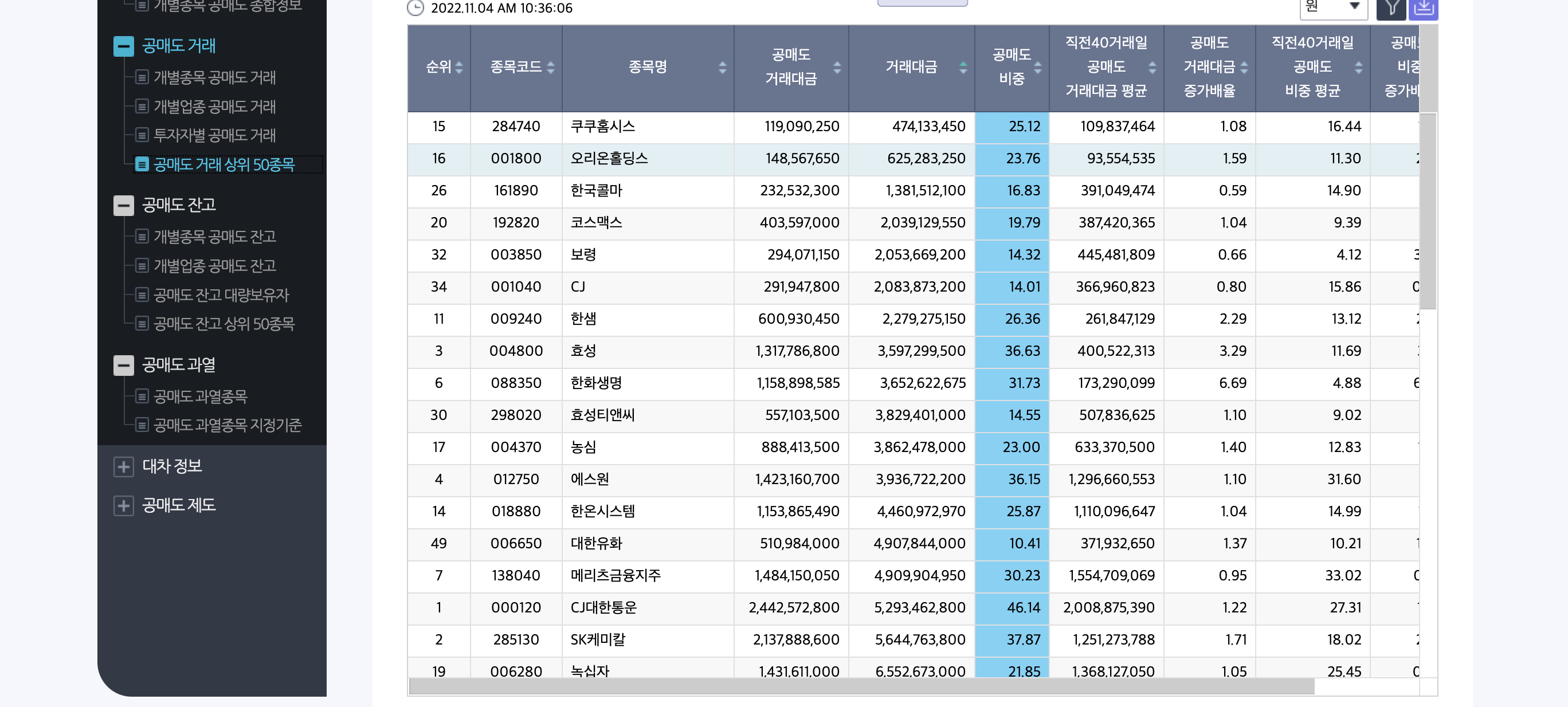Click document icon beside 공매도 잔고 상위 50종목

[x=142, y=323]
